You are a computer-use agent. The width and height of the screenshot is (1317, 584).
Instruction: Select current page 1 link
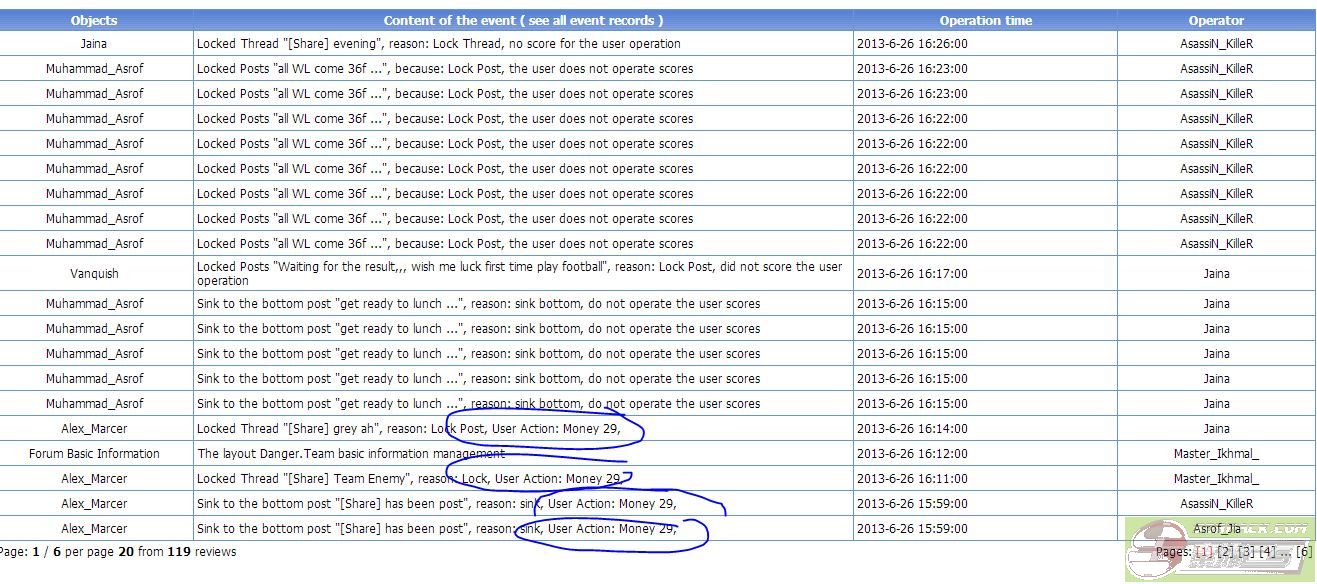tap(1204, 552)
